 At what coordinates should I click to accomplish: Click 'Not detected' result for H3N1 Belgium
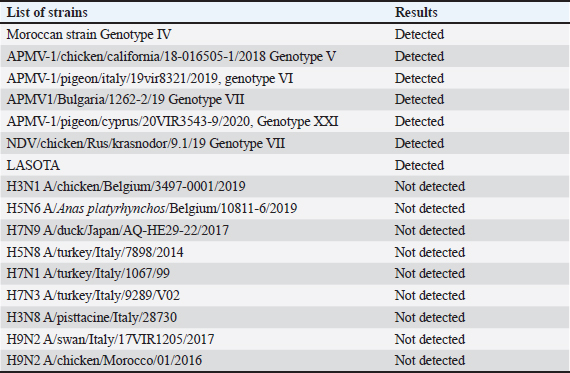point(430,186)
